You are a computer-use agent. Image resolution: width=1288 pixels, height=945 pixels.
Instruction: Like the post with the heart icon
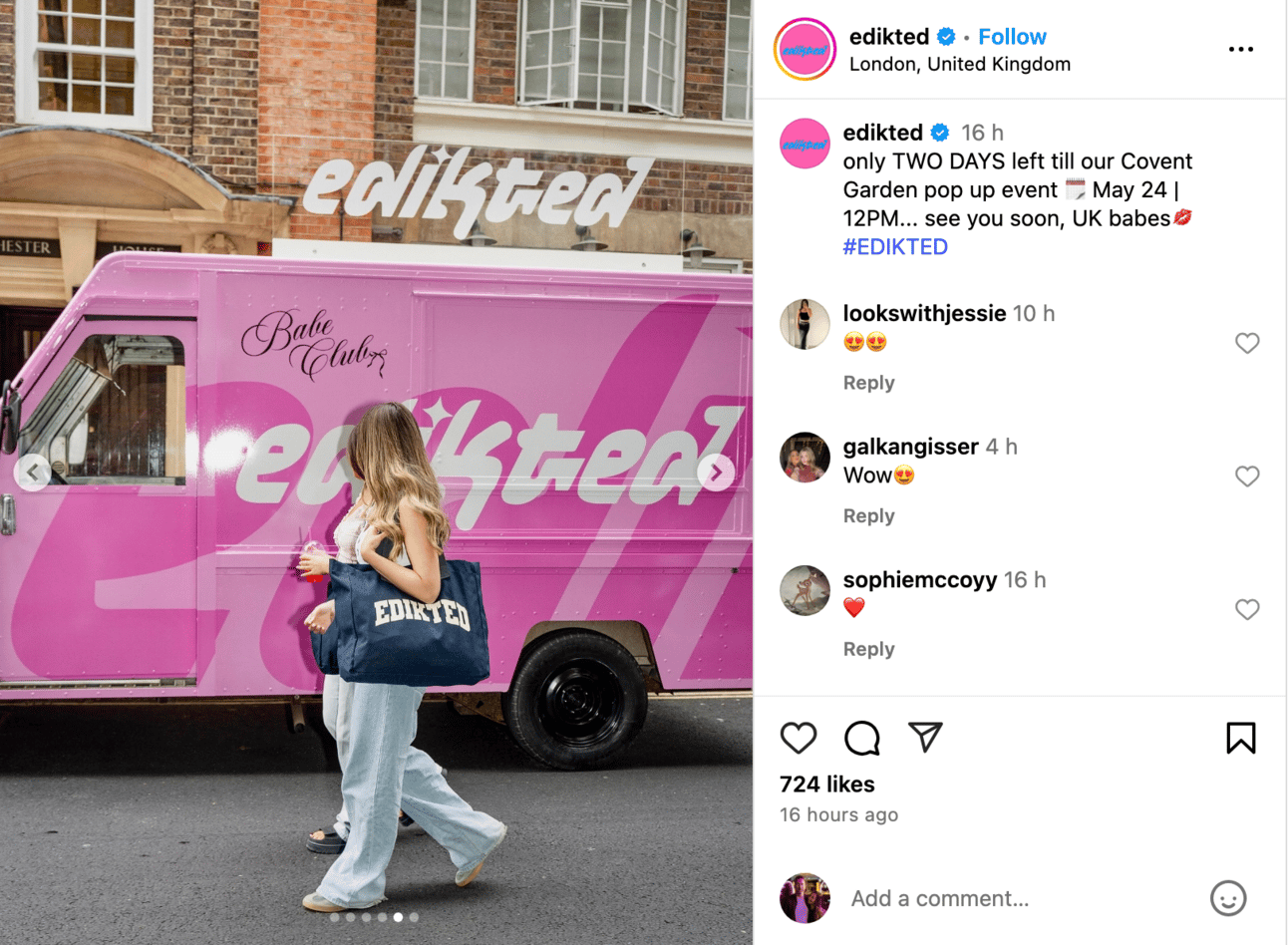click(x=799, y=738)
